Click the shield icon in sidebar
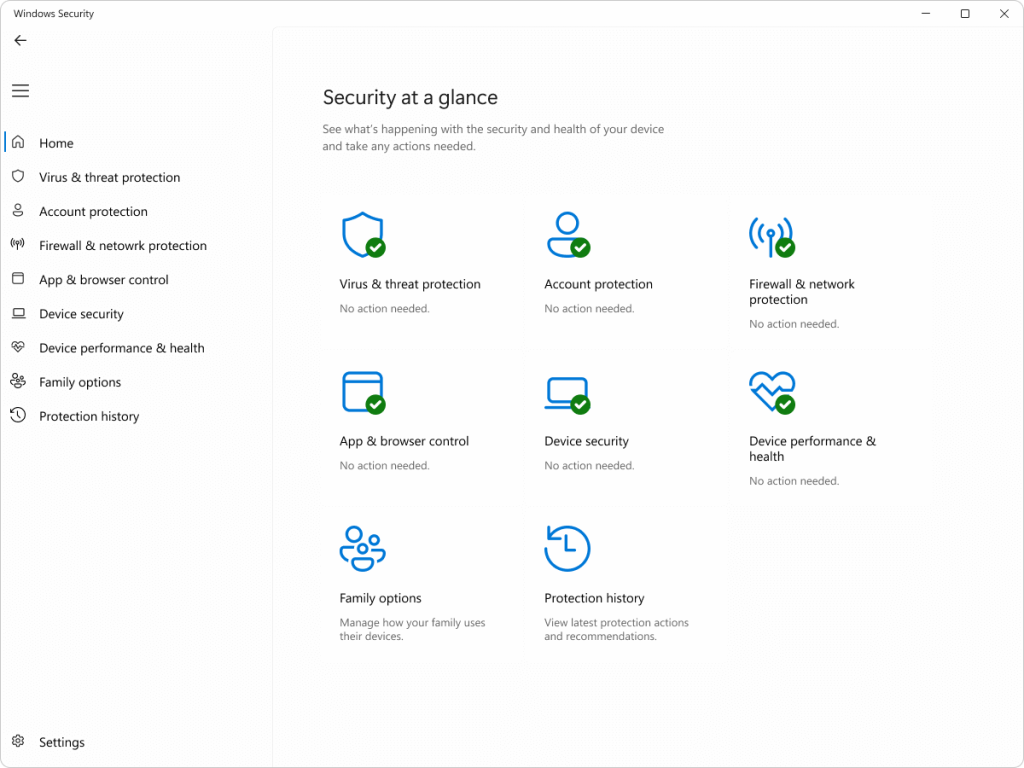Viewport: 1024px width, 768px height. click(x=18, y=176)
